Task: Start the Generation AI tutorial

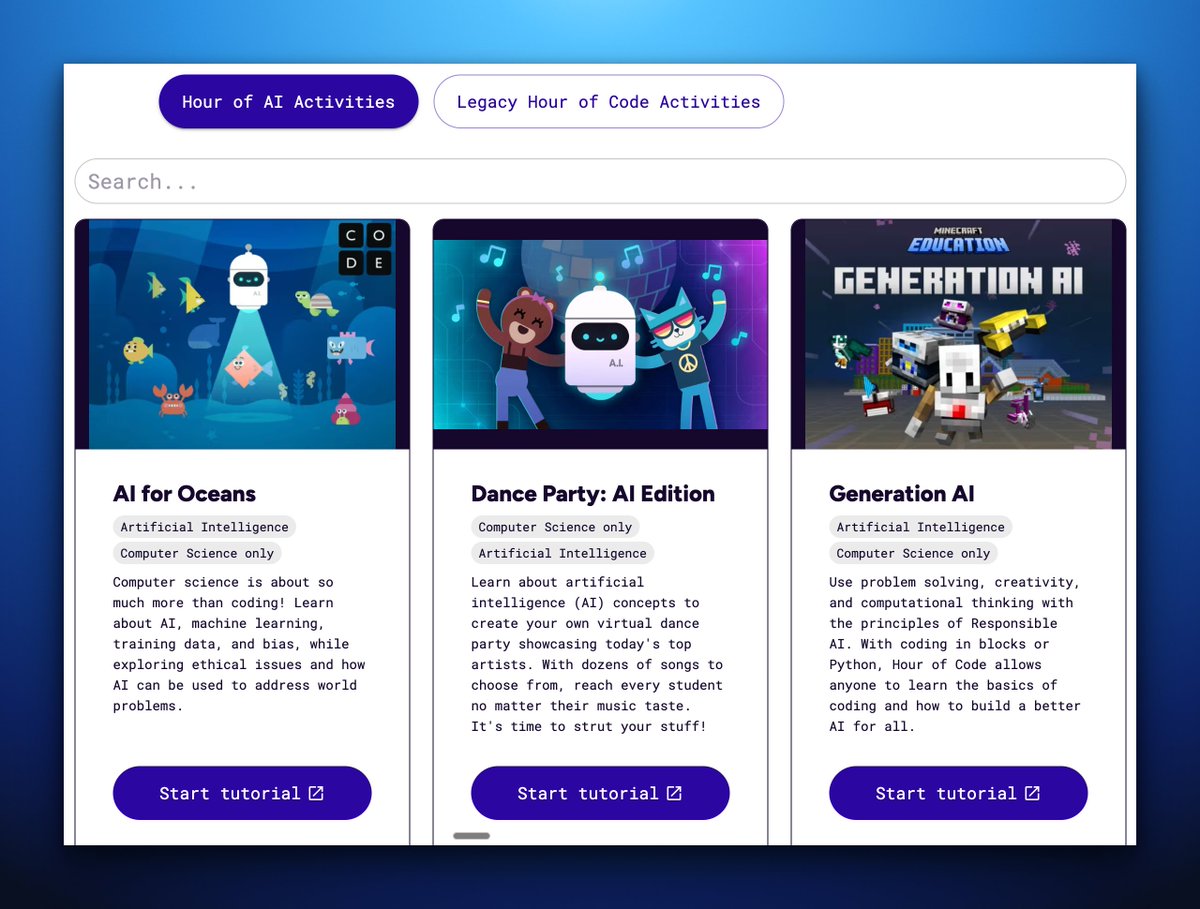Action: tap(958, 793)
